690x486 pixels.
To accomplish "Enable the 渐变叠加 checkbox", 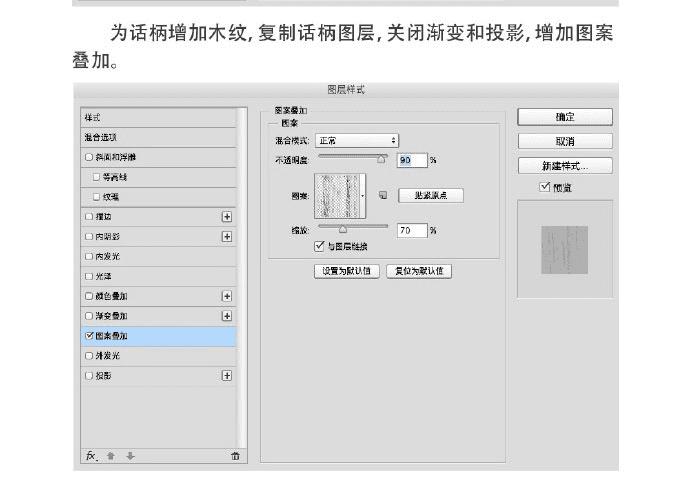I will click(89, 316).
